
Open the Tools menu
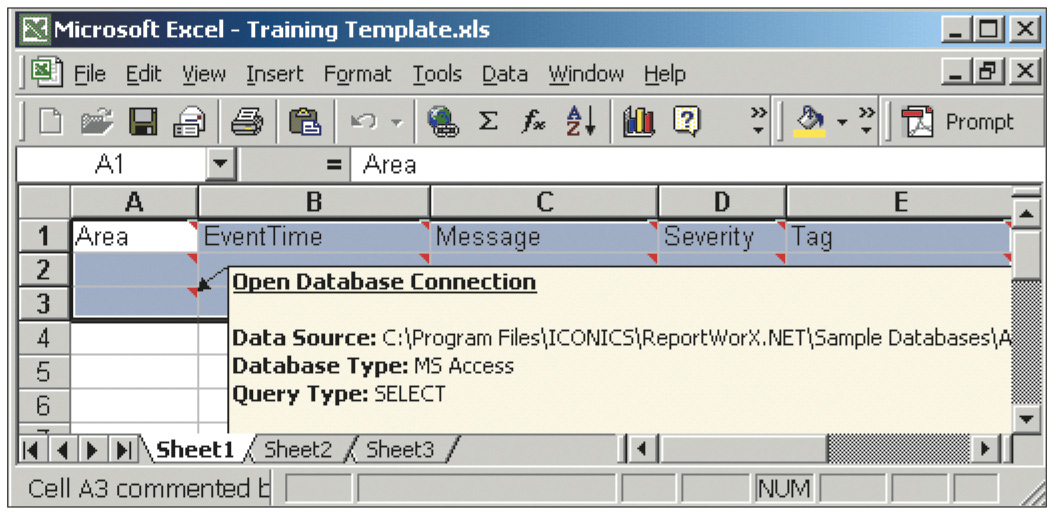437,74
